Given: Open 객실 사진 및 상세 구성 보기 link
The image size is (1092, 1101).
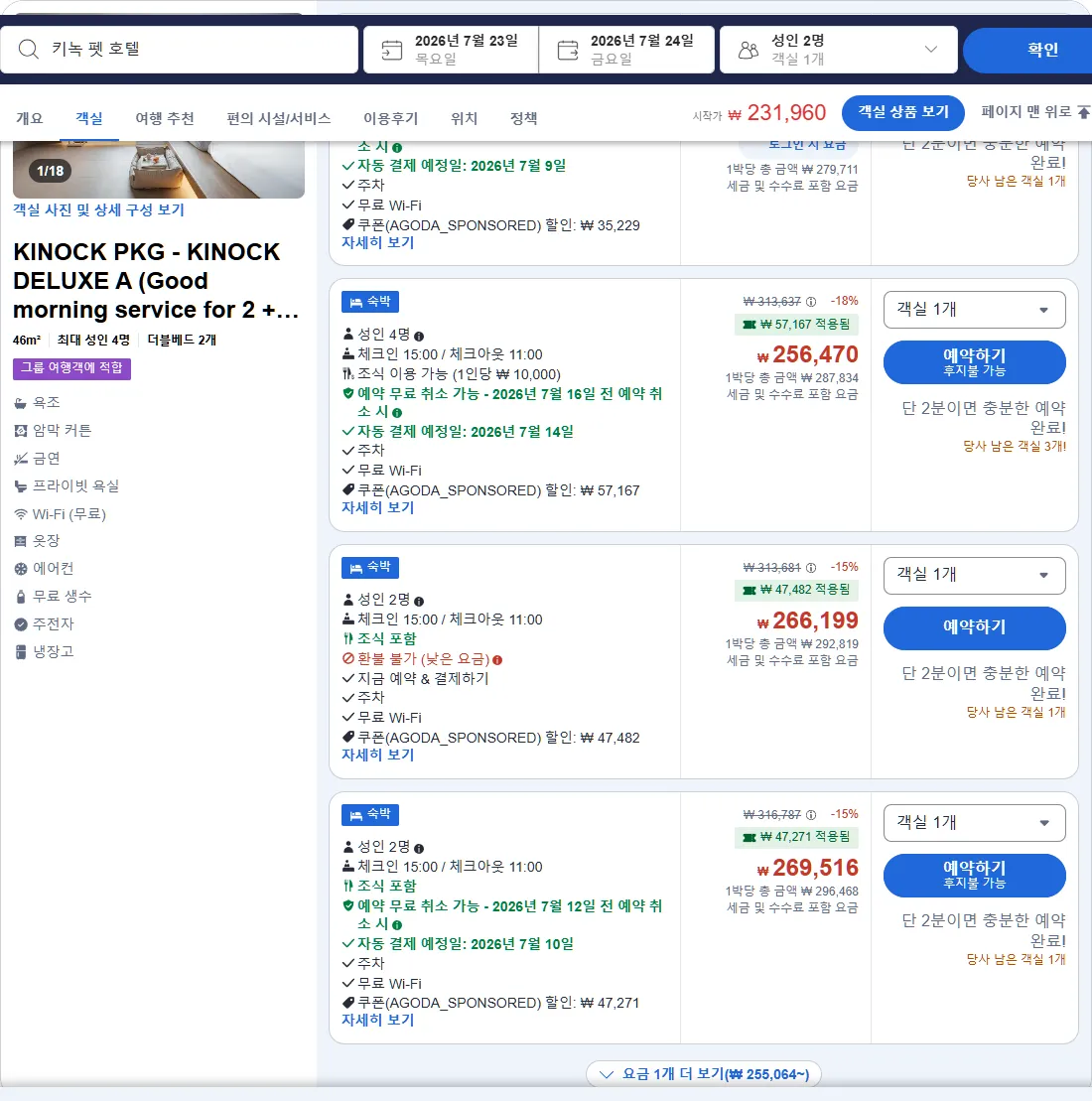Looking at the screenshot, I should point(98,209).
